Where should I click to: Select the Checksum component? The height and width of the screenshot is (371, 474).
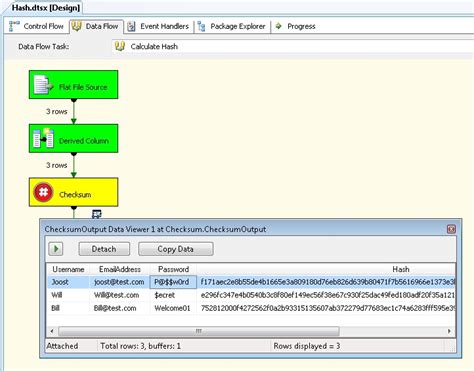(x=73, y=192)
